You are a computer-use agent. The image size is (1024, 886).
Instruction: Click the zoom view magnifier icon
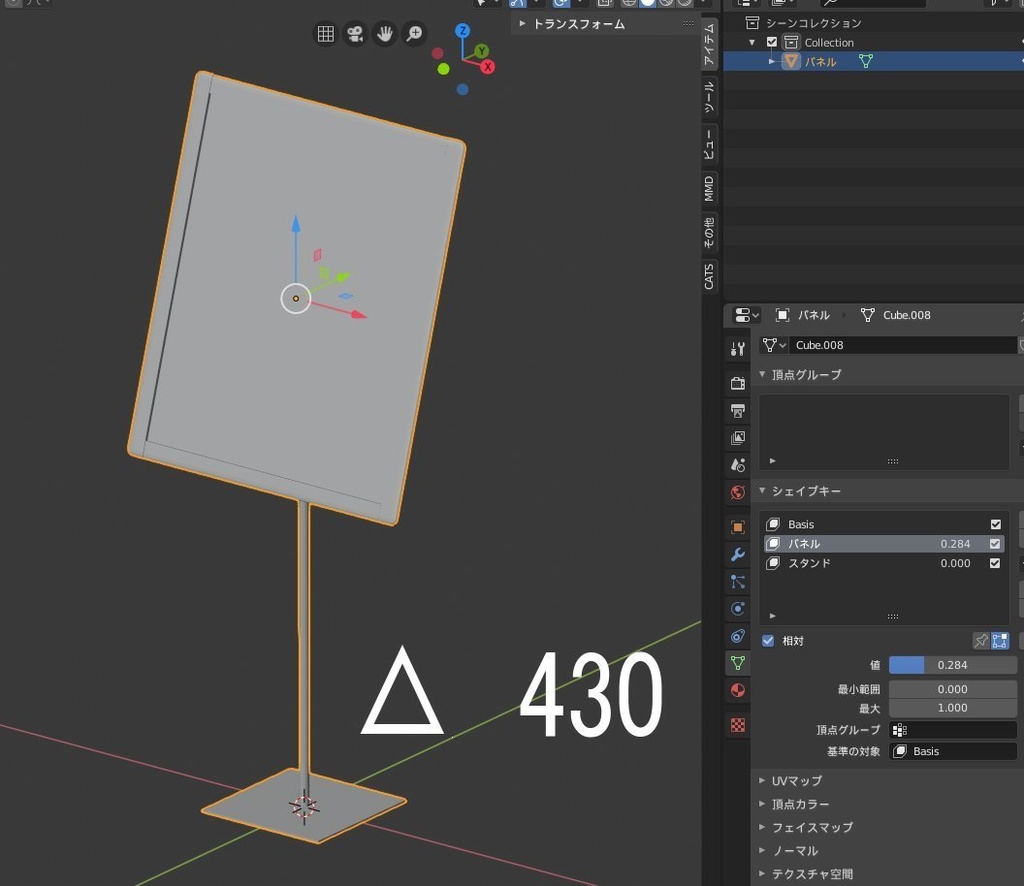coord(415,33)
